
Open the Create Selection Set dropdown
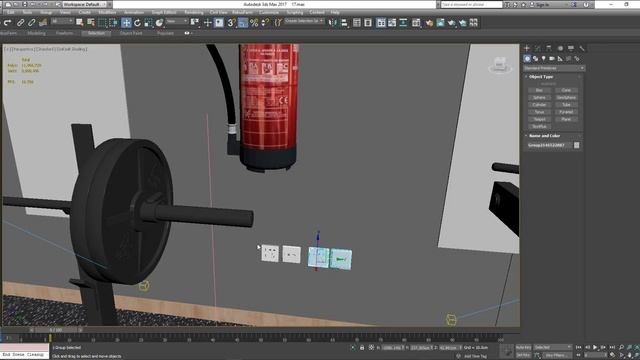[x=304, y=21]
